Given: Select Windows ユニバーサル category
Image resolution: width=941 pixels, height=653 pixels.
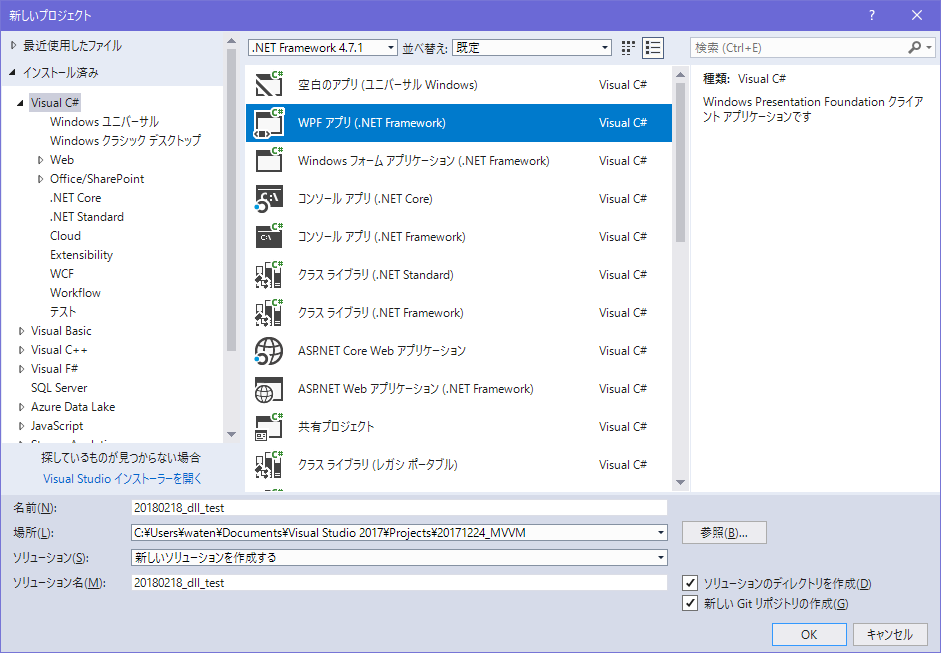Looking at the screenshot, I should tap(104, 122).
